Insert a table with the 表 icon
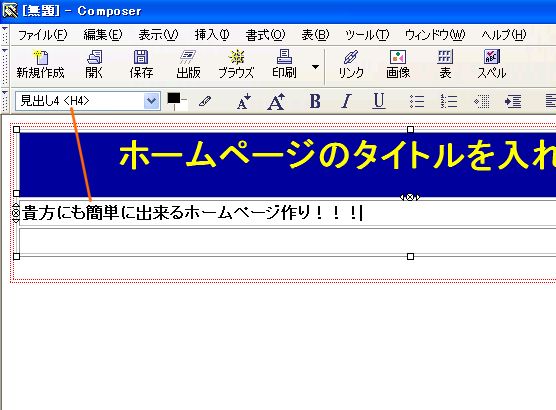This screenshot has height=410, width=556. pos(445,65)
